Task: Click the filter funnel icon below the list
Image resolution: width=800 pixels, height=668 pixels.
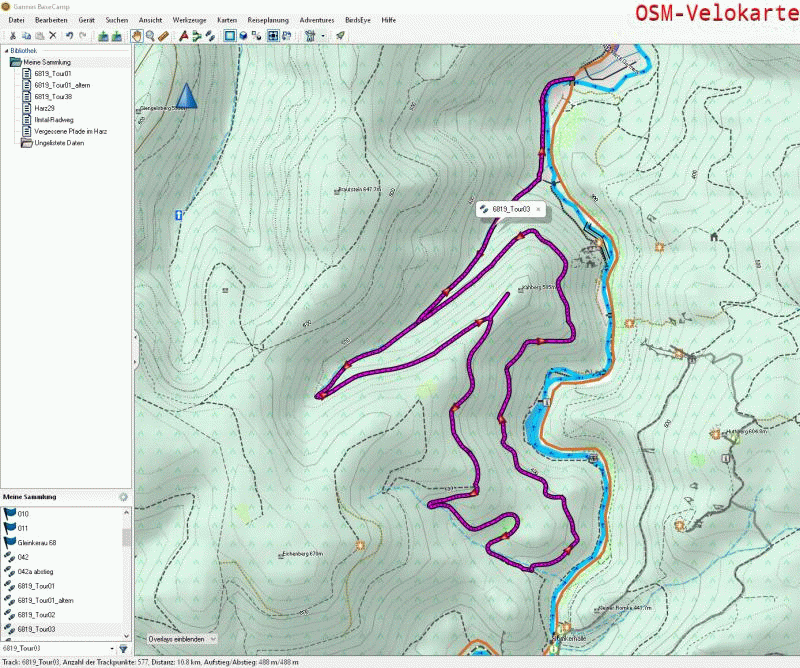Action: [123, 649]
